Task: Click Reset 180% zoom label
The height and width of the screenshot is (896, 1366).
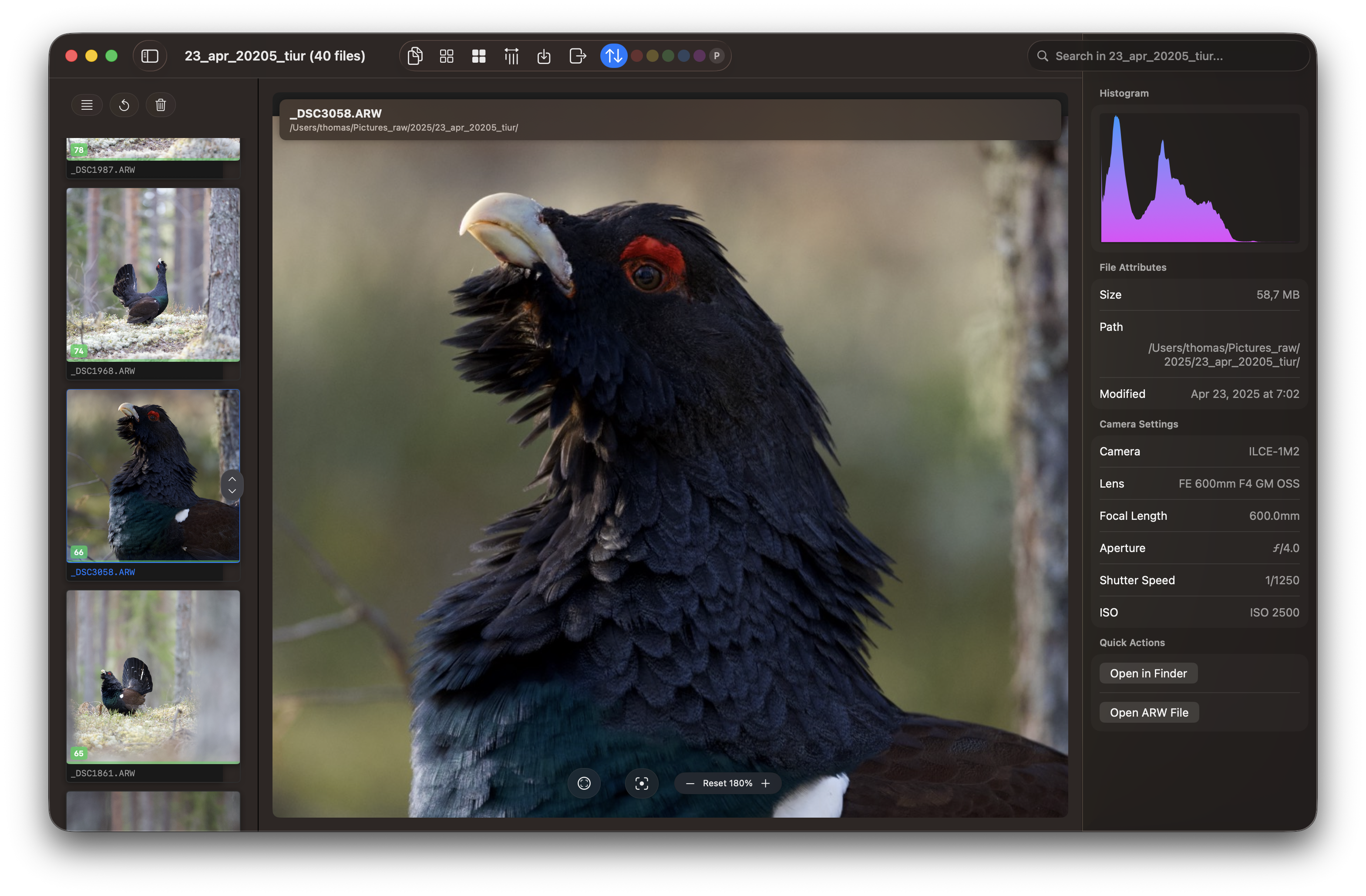Action: [728, 784]
